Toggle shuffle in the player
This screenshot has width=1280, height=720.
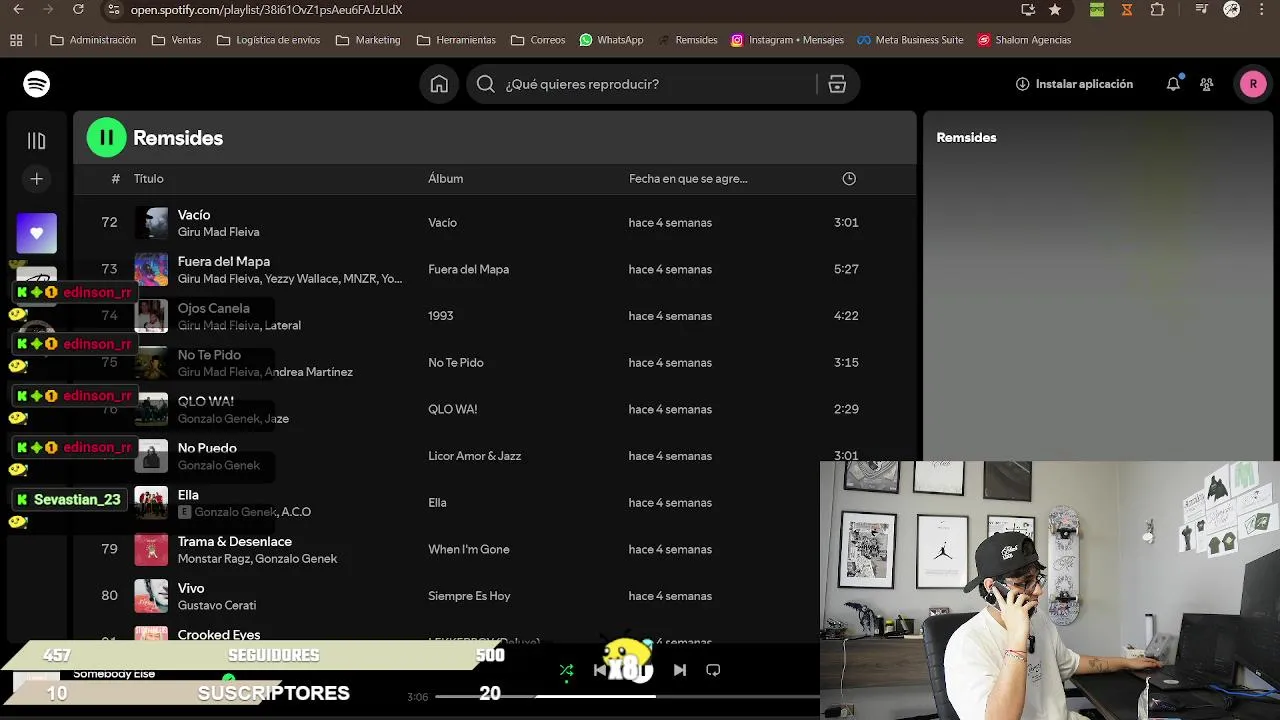pos(567,670)
